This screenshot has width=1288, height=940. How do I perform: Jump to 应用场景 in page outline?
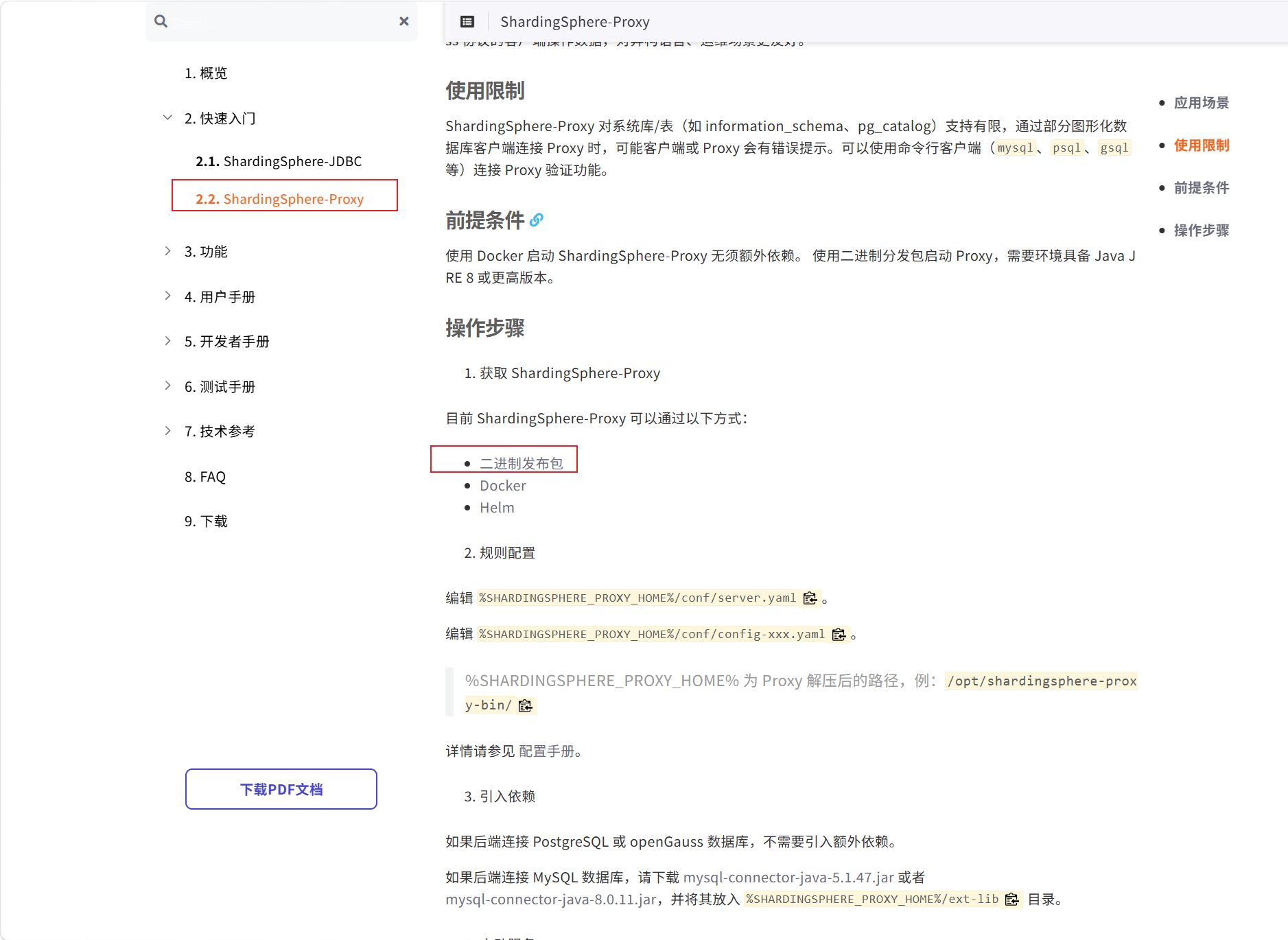point(1202,103)
